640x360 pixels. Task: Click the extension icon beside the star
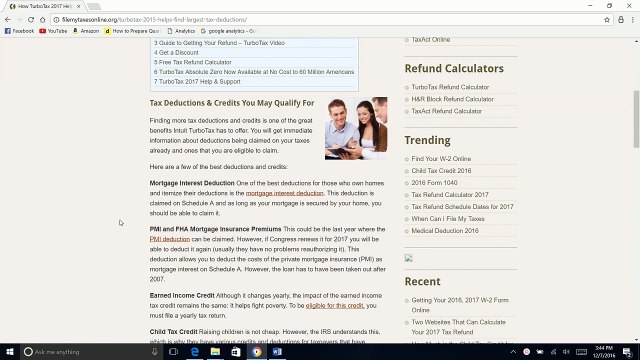pyautogui.click(x=621, y=20)
